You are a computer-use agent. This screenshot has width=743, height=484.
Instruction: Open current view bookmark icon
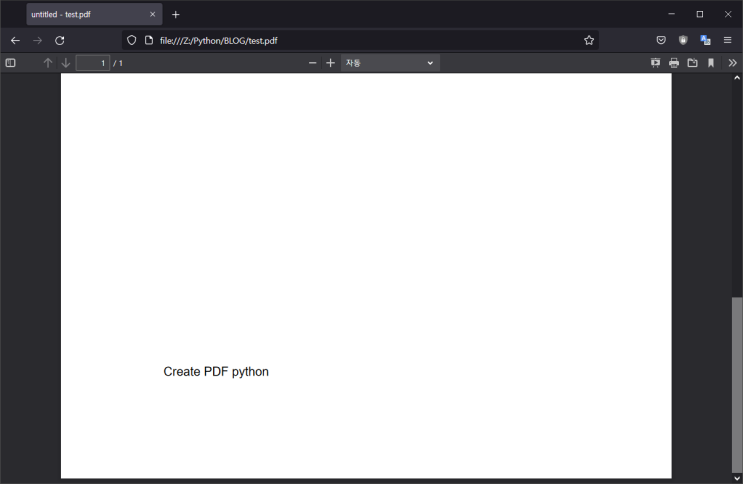tap(711, 63)
